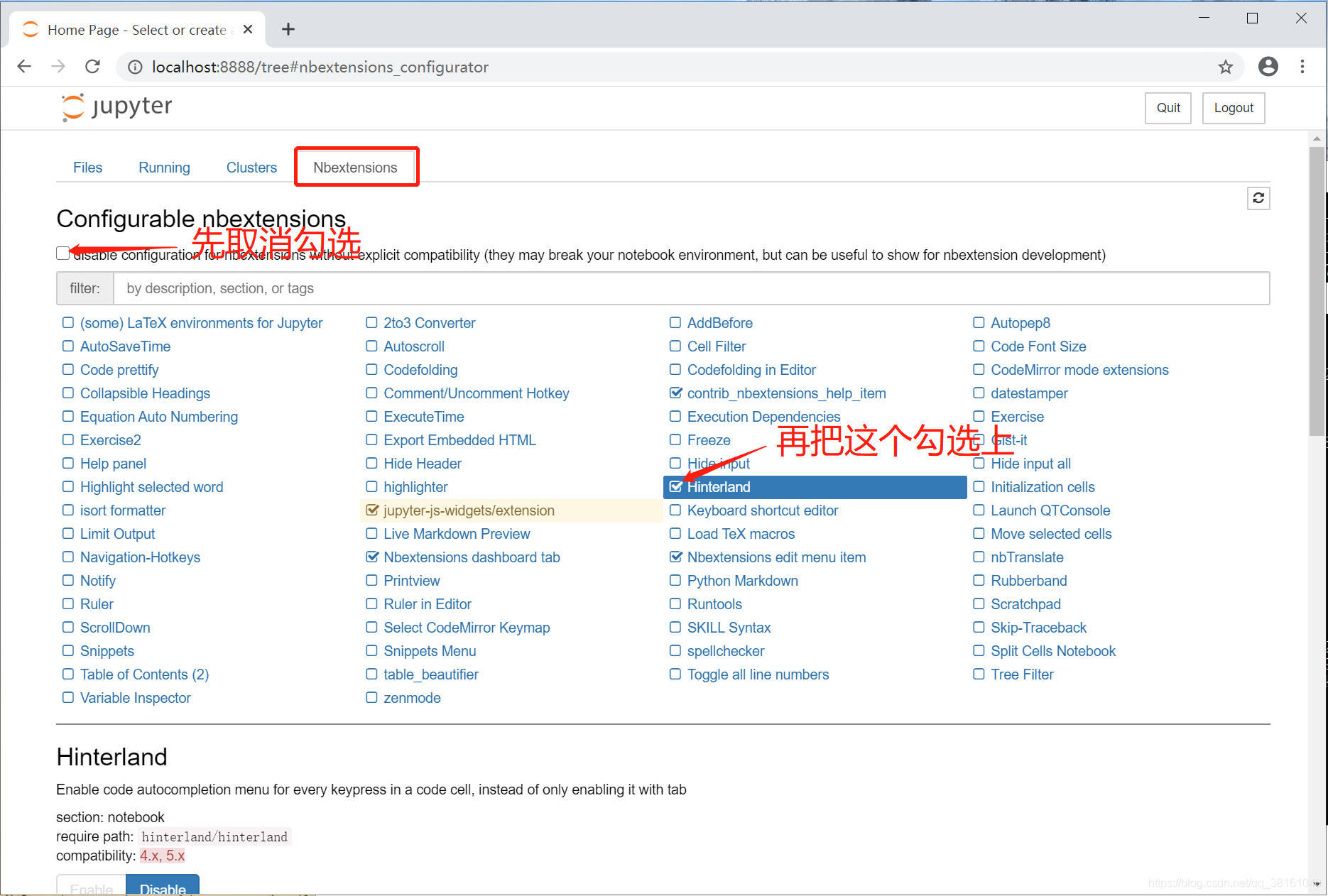Viewport: 1328px width, 896px height.
Task: Click the browser forward arrow
Action: tap(58, 67)
